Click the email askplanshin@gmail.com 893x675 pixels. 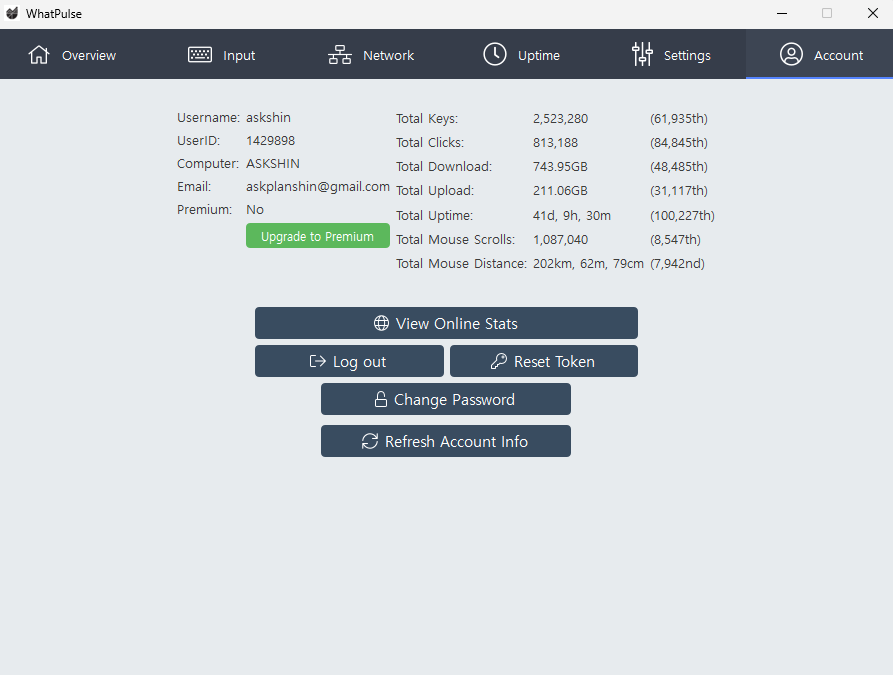coord(318,187)
